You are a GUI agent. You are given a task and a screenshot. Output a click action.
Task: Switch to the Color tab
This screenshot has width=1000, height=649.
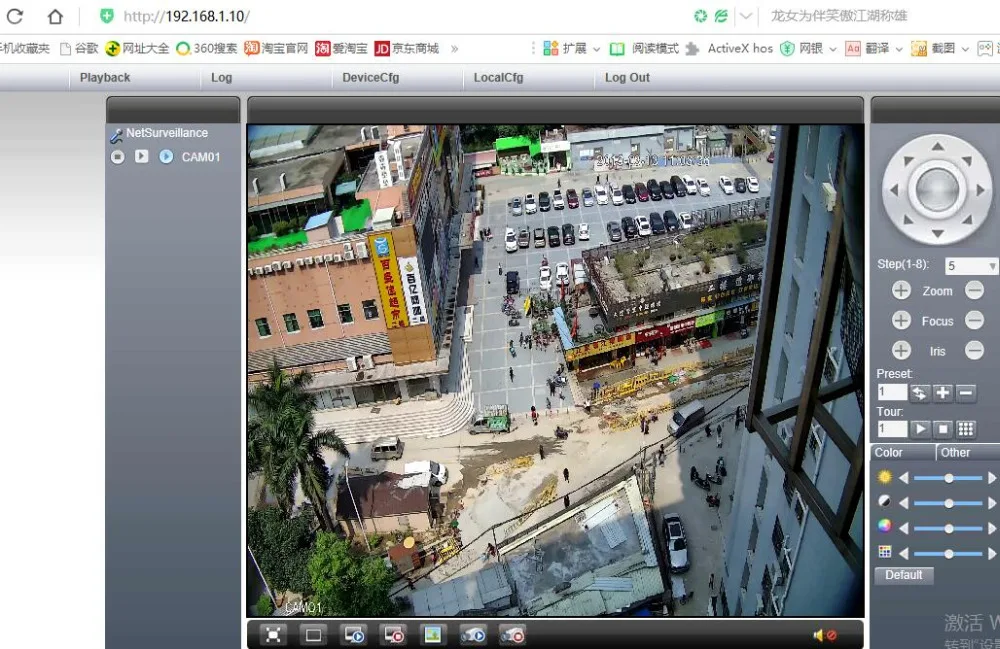pyautogui.click(x=902, y=453)
